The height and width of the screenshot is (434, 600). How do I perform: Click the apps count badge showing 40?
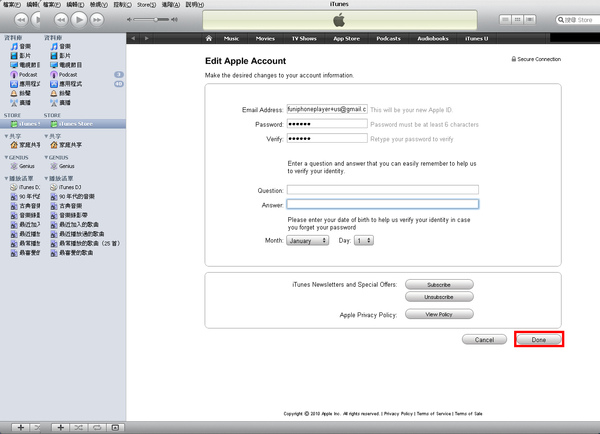(x=119, y=84)
